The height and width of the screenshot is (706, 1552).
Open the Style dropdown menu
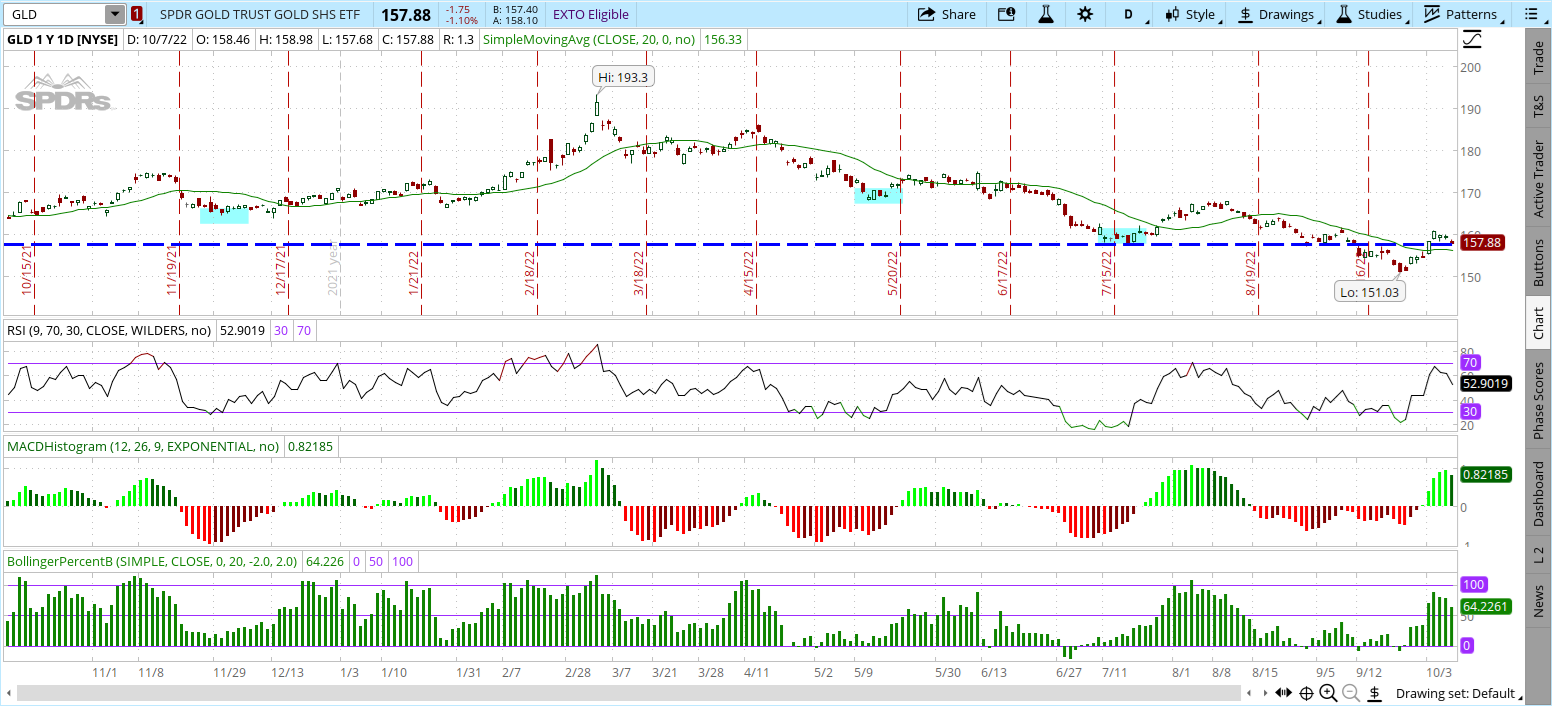click(1191, 14)
